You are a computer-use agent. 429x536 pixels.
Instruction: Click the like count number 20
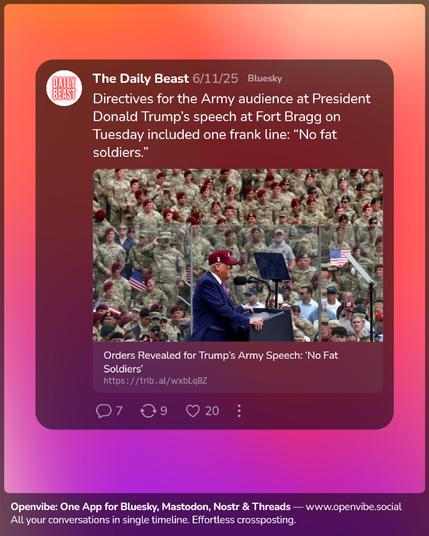pyautogui.click(x=212, y=411)
